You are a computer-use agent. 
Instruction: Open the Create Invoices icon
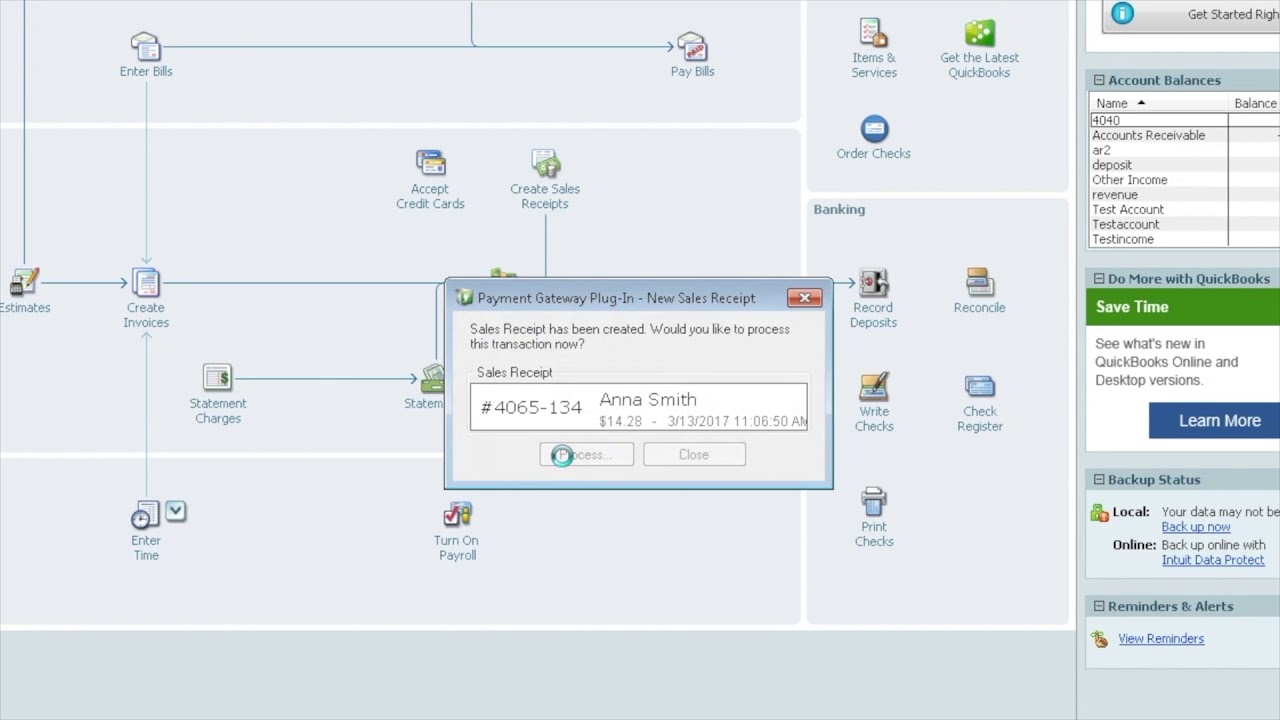(x=146, y=282)
